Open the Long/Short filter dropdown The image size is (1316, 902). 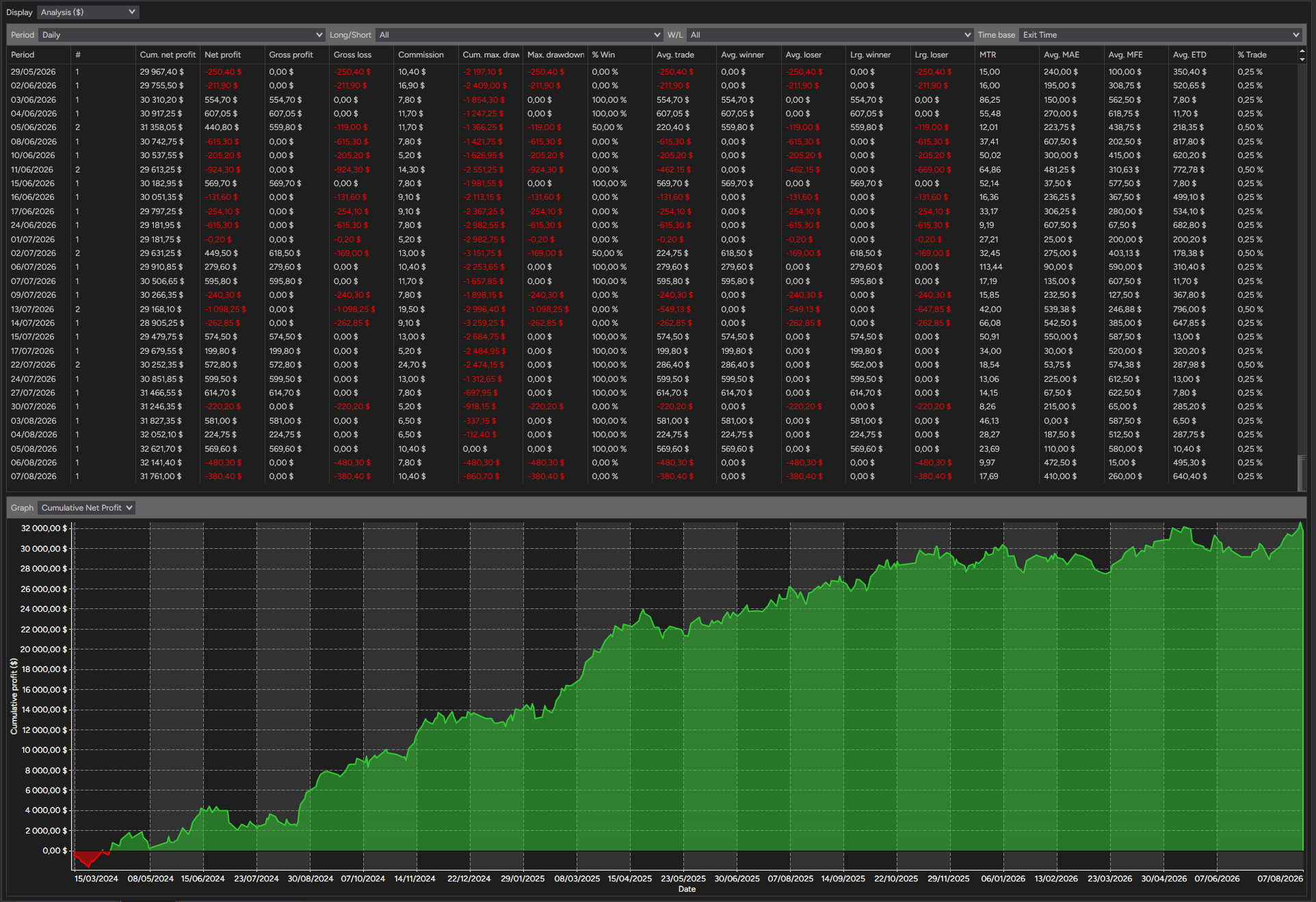(519, 35)
